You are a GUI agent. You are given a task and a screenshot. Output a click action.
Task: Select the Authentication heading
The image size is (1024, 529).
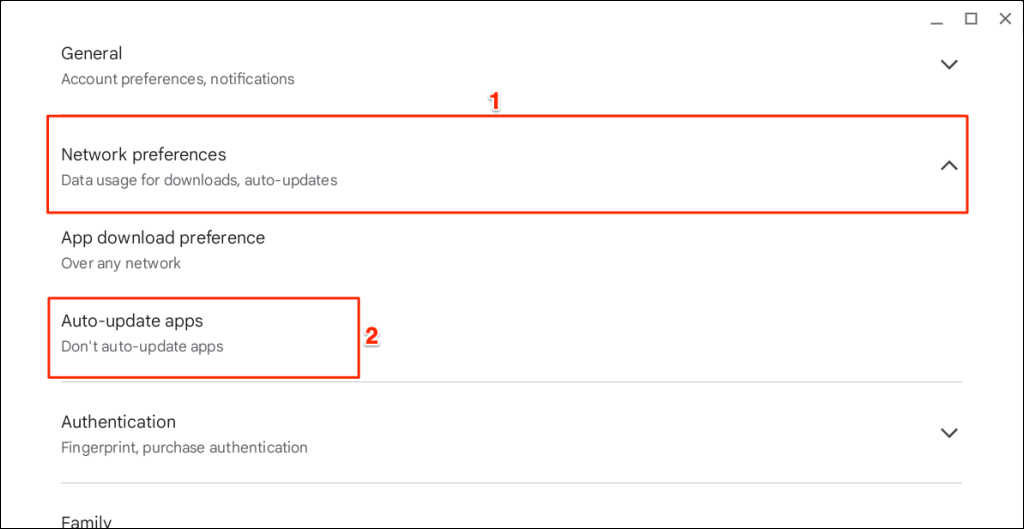118,421
